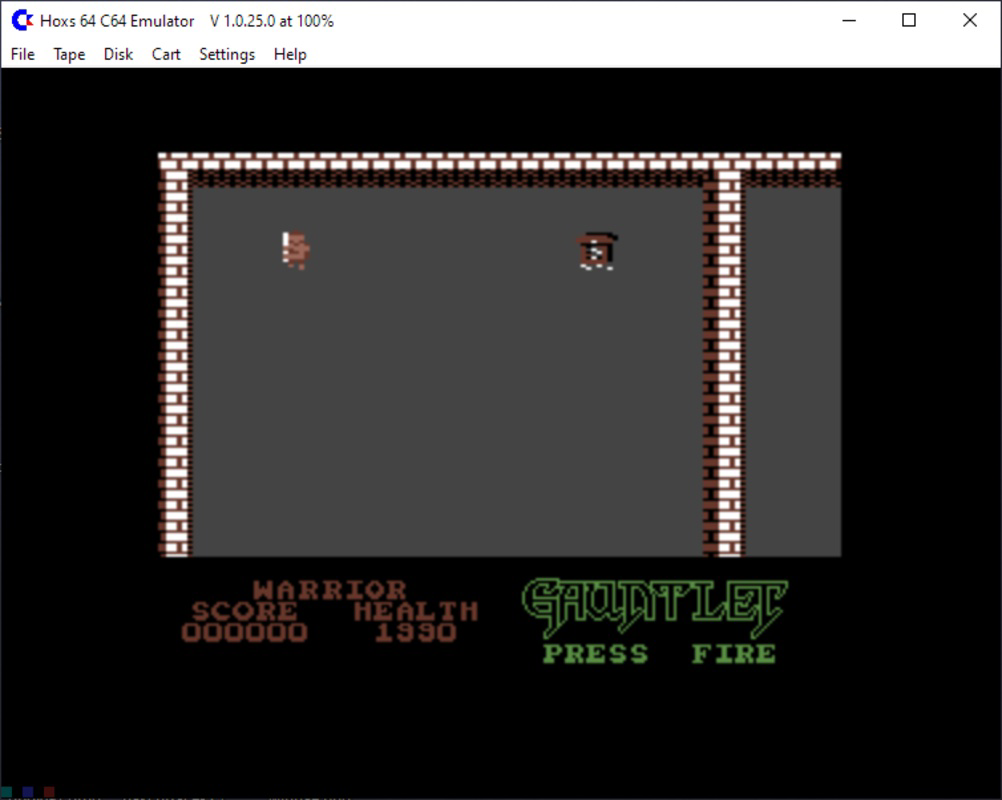This screenshot has height=800, width=1002.
Task: Click the WARRIOR label
Action: (329, 589)
